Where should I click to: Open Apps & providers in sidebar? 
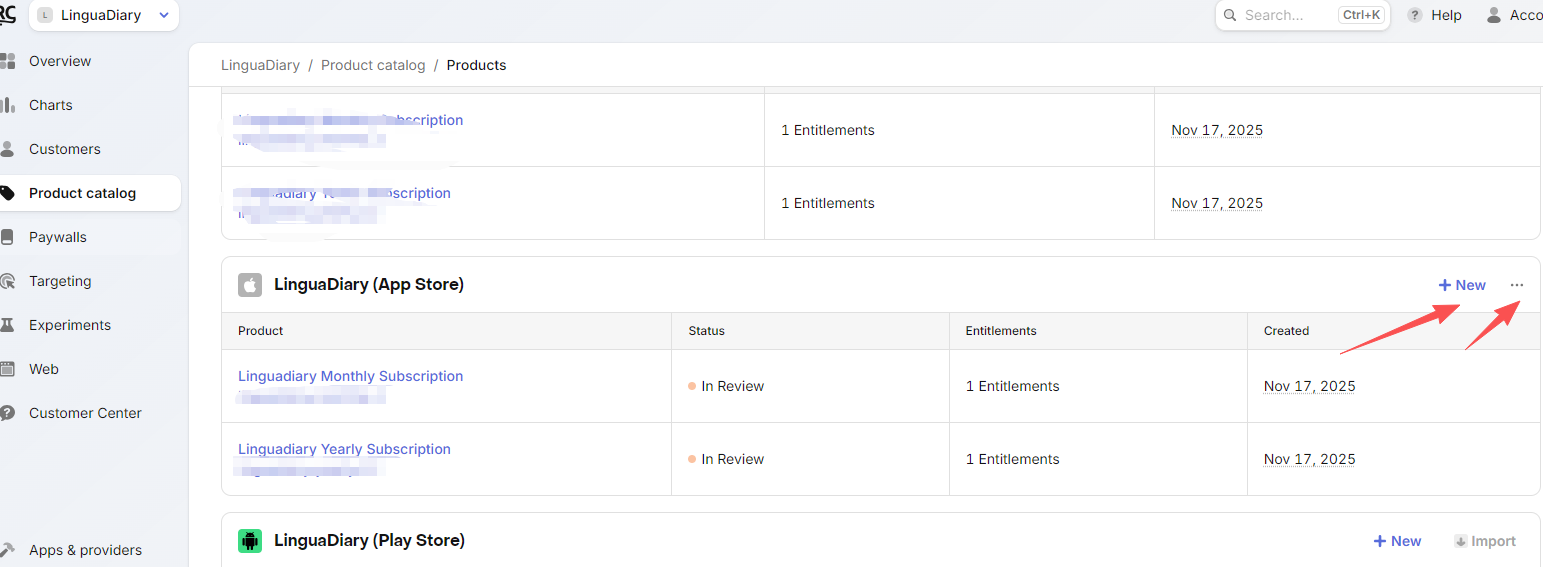85,550
